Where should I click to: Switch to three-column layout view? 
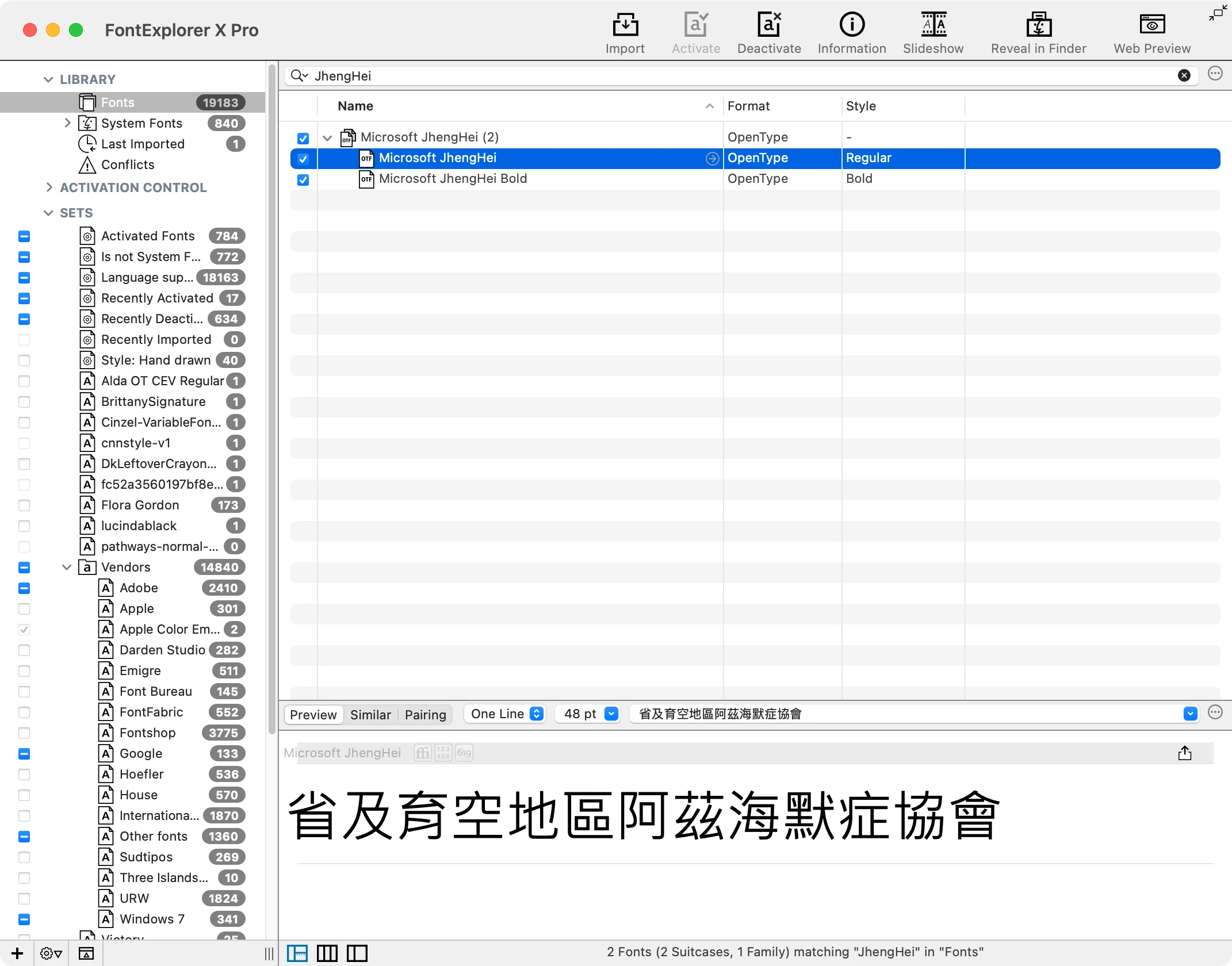(x=327, y=953)
